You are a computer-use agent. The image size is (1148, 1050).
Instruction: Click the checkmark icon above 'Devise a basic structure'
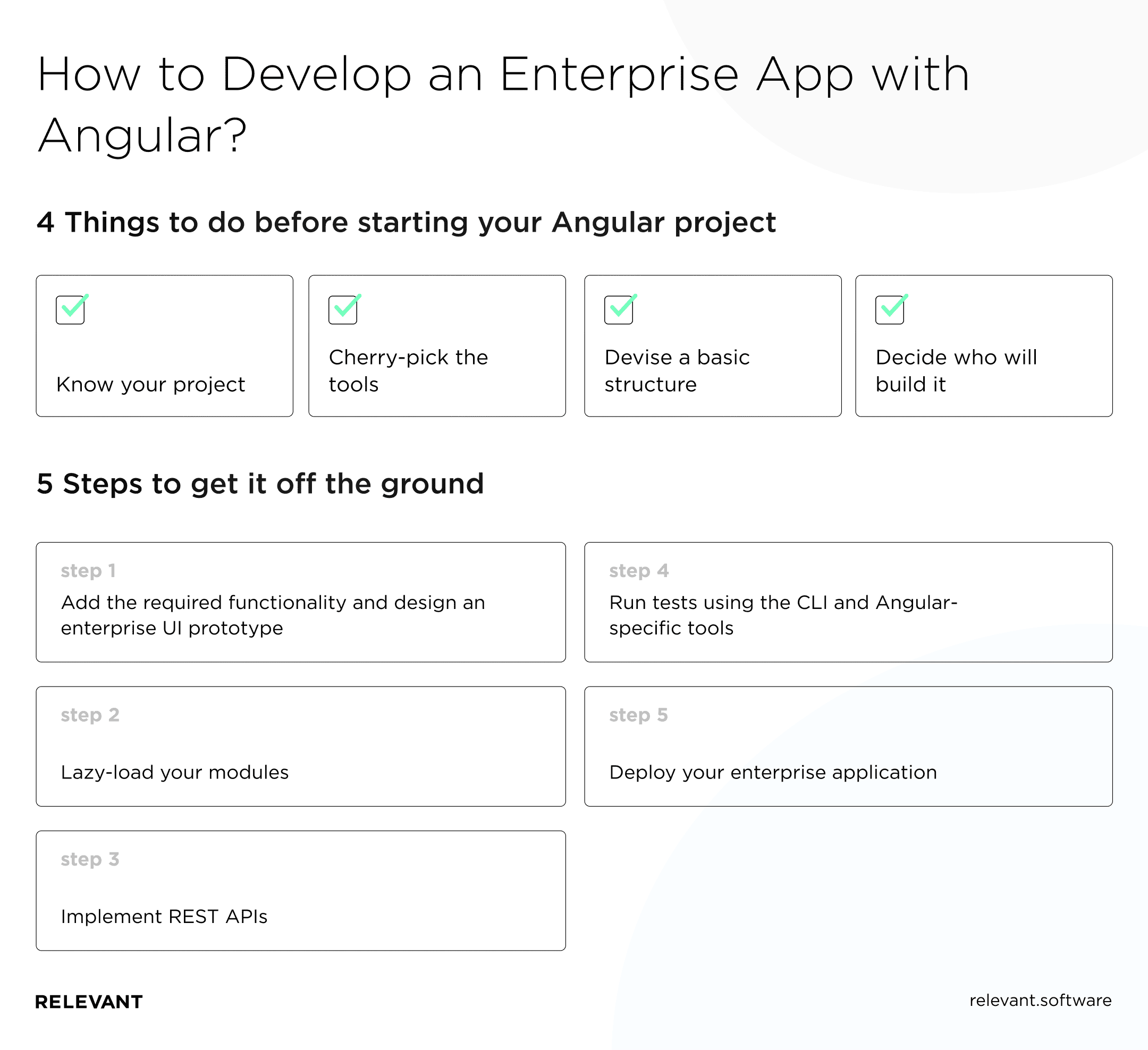[623, 308]
